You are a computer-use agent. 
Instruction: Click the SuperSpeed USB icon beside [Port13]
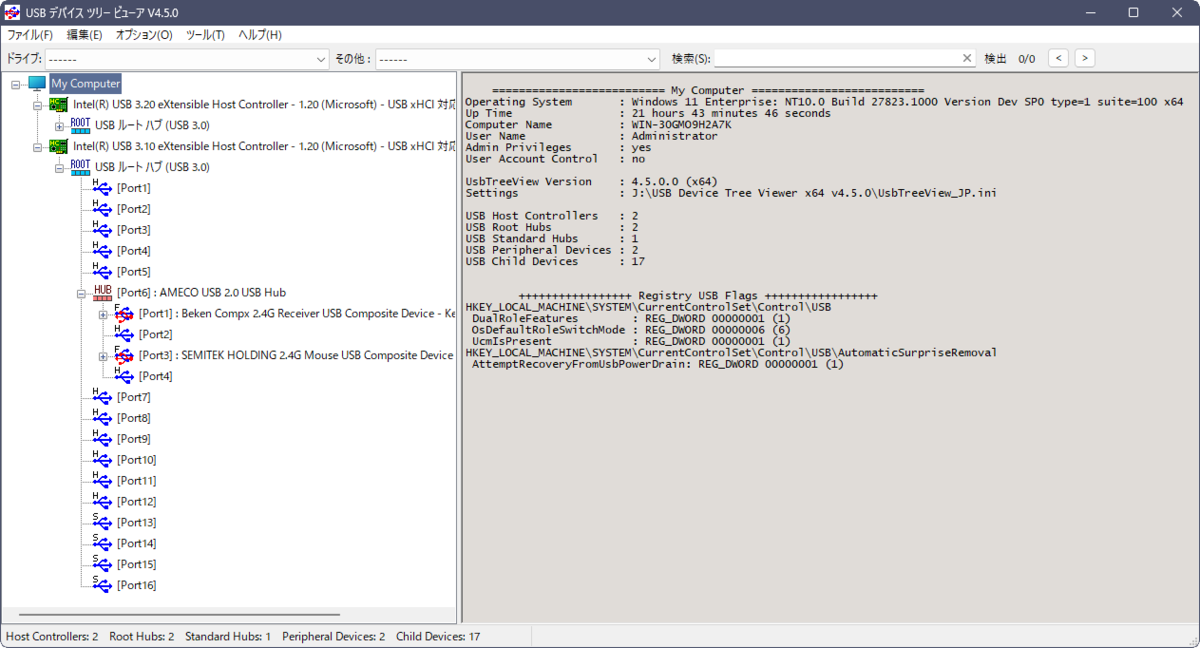click(102, 522)
